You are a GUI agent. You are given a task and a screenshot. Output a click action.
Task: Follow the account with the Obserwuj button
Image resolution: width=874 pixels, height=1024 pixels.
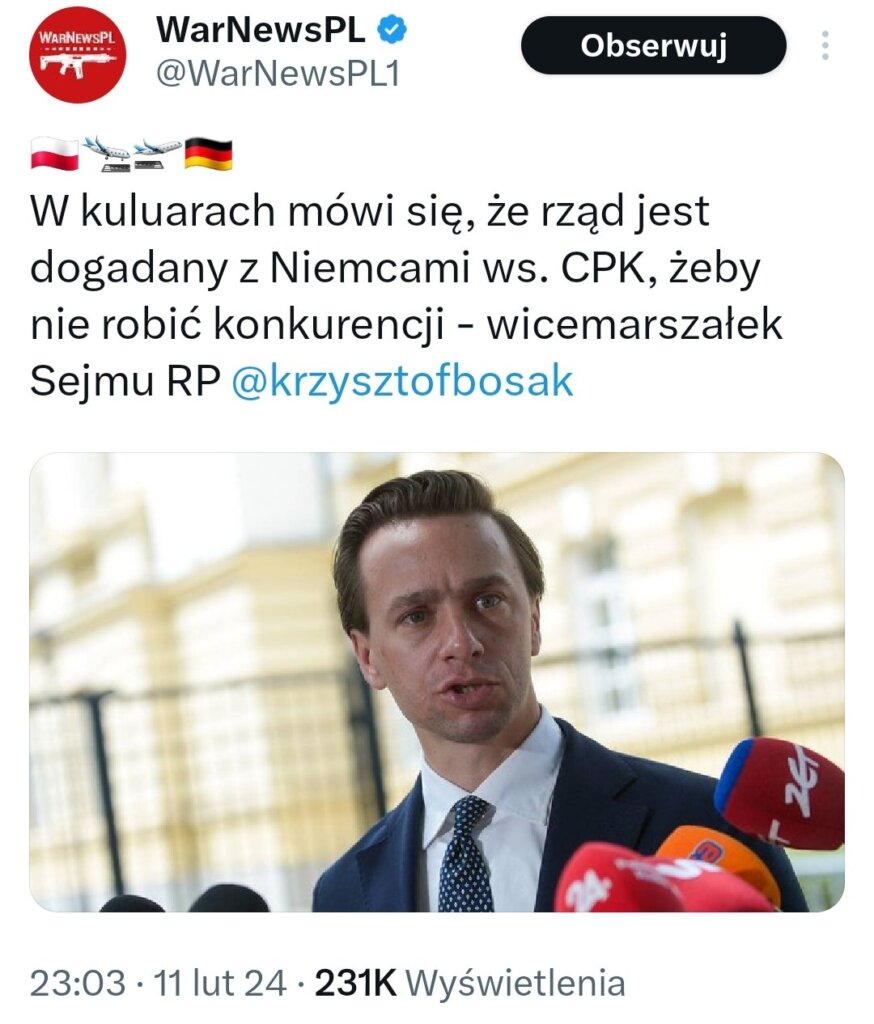point(653,45)
